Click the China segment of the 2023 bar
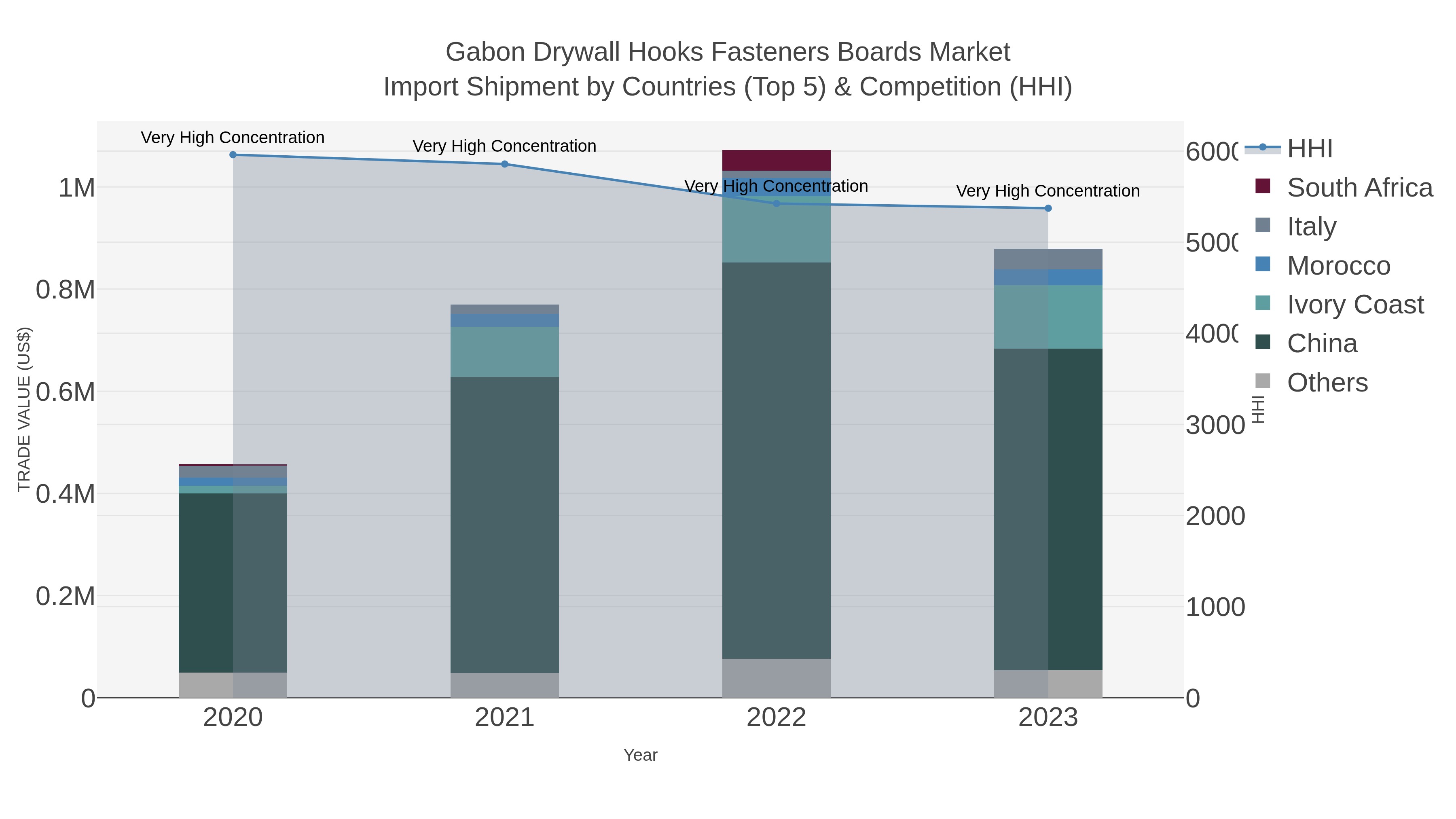This screenshot has height=819, width=1456. click(1048, 509)
